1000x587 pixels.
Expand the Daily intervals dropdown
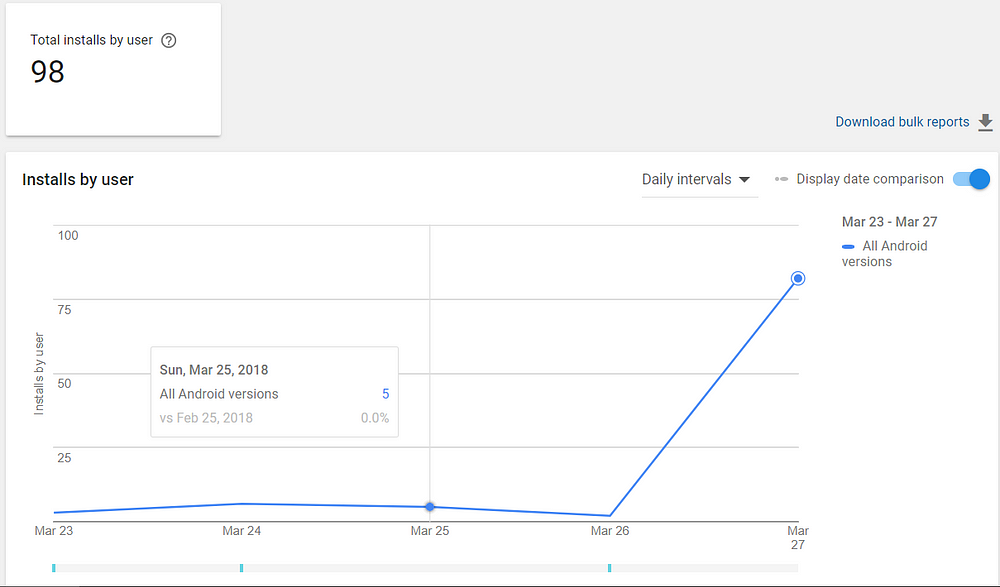point(697,180)
